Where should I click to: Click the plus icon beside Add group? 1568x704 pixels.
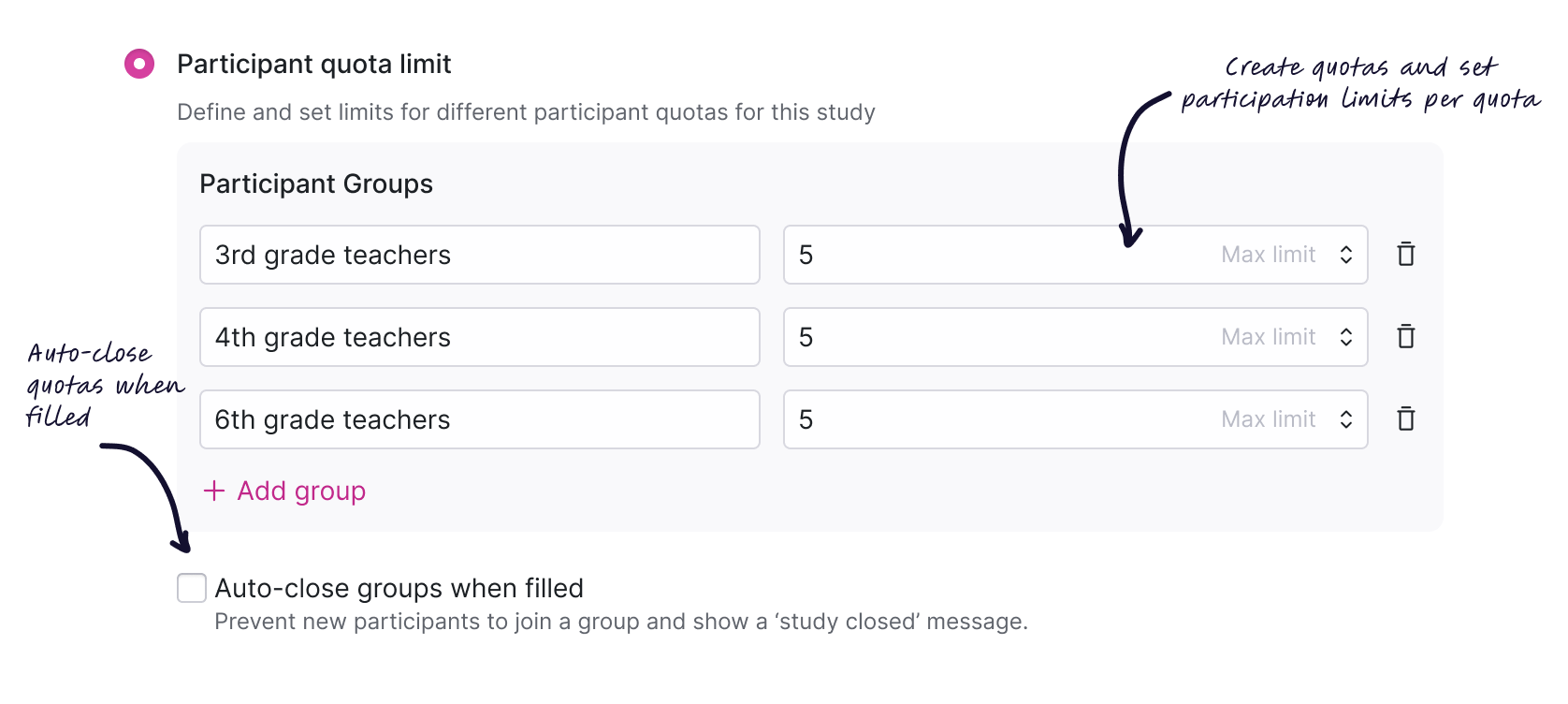pos(213,491)
